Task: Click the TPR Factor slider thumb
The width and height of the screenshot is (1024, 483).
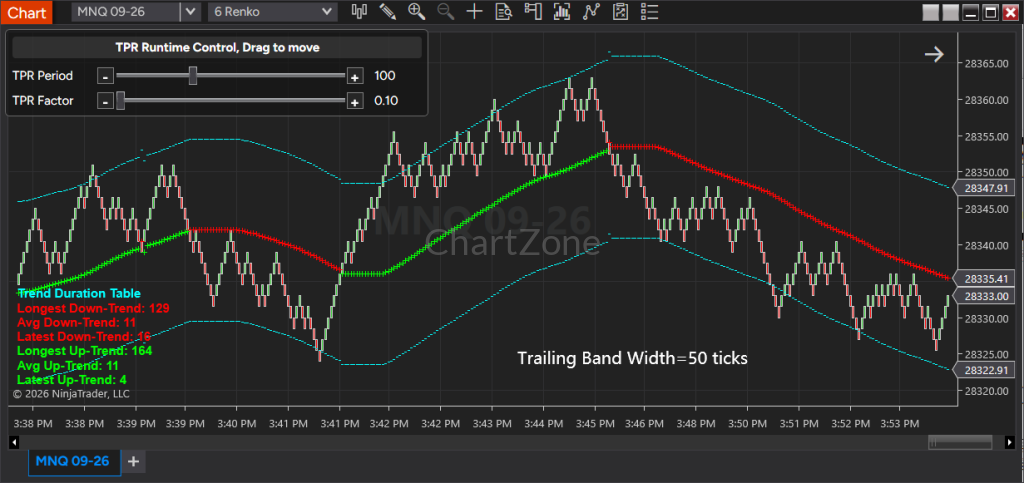Action: coord(120,101)
